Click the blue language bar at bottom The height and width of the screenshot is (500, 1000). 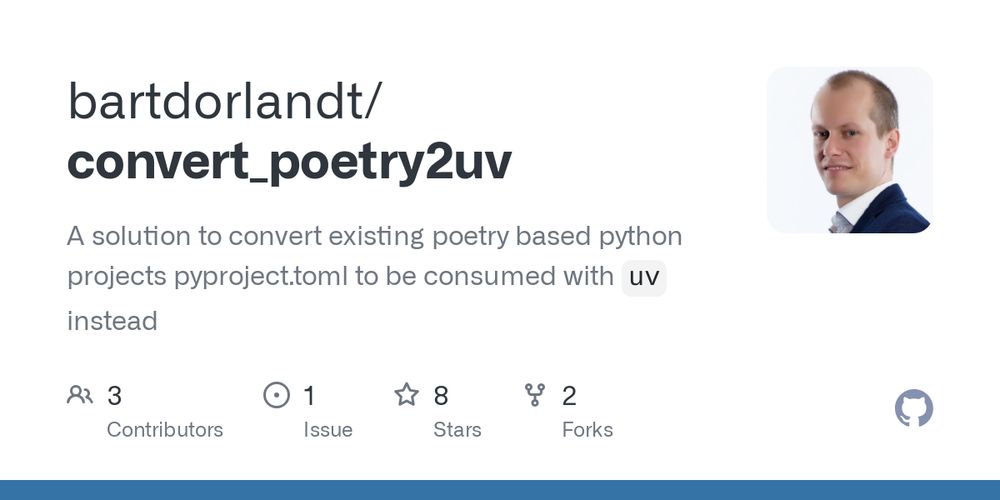(x=500, y=490)
